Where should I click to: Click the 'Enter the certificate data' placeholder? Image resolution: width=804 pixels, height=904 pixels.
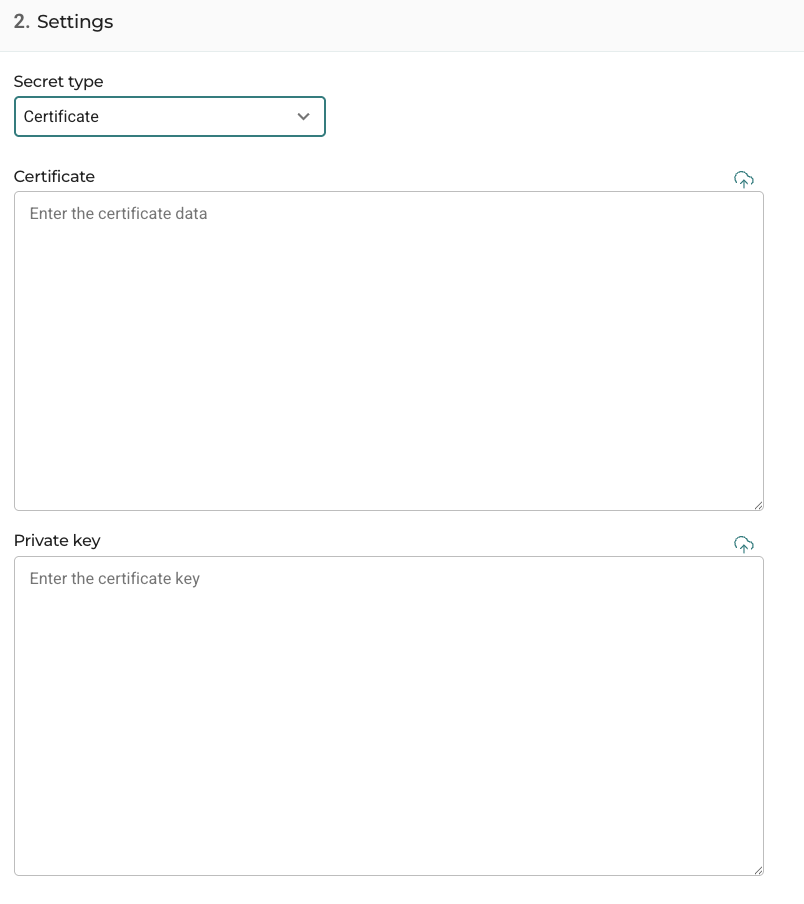pyautogui.click(x=118, y=213)
